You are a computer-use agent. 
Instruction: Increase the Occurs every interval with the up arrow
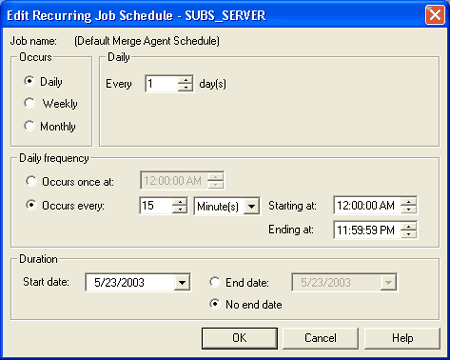click(180, 202)
